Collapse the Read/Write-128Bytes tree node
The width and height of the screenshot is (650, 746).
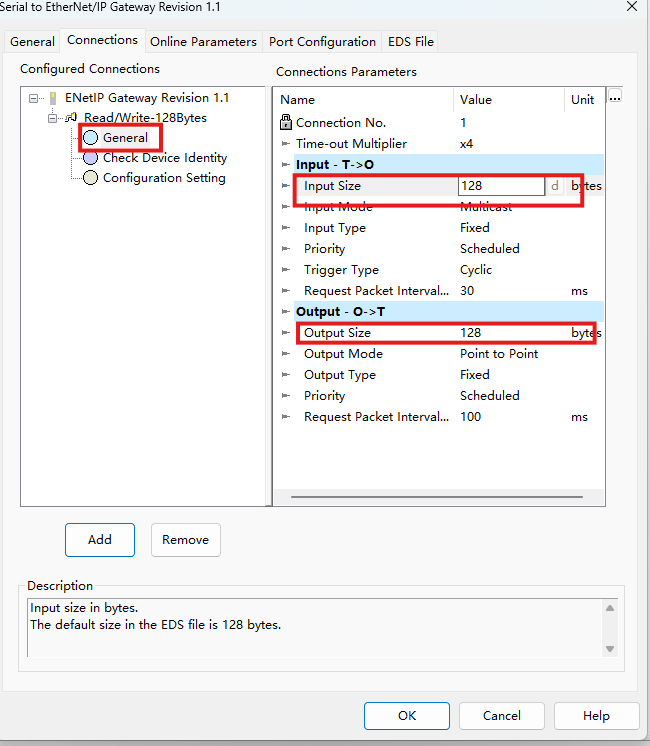tap(52, 118)
